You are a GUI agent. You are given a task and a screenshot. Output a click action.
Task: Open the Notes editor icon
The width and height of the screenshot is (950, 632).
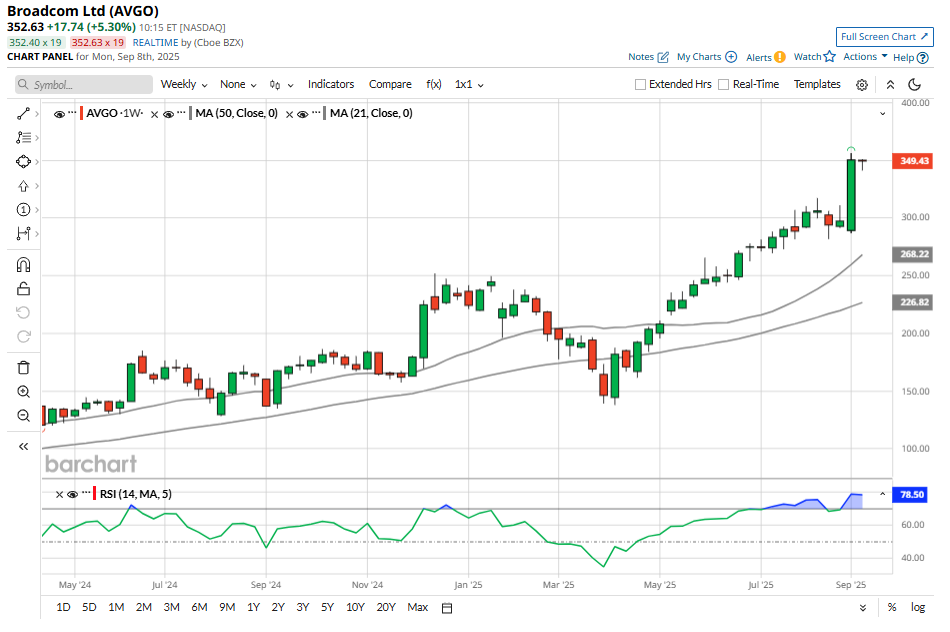(663, 57)
